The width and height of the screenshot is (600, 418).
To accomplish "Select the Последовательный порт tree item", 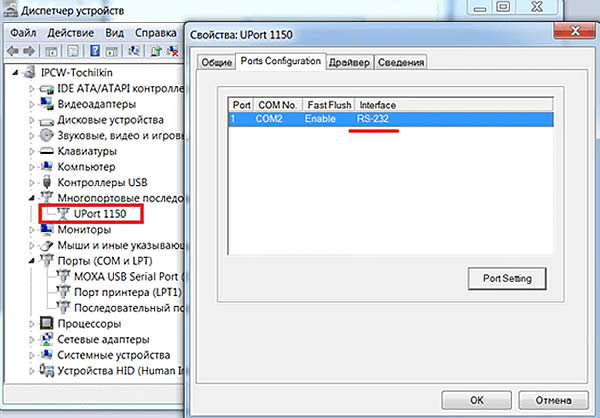I will (129, 308).
